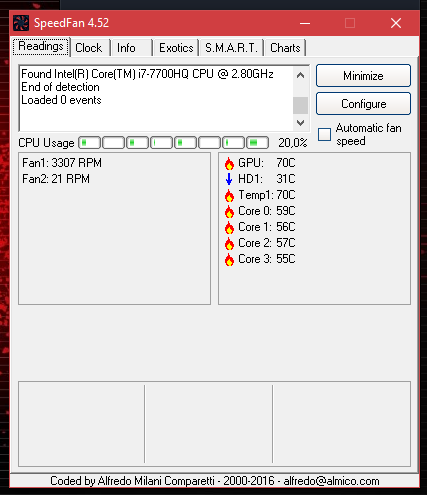Open the S.M.A.R.T. tab
The width and height of the screenshot is (427, 495).
click(x=231, y=48)
